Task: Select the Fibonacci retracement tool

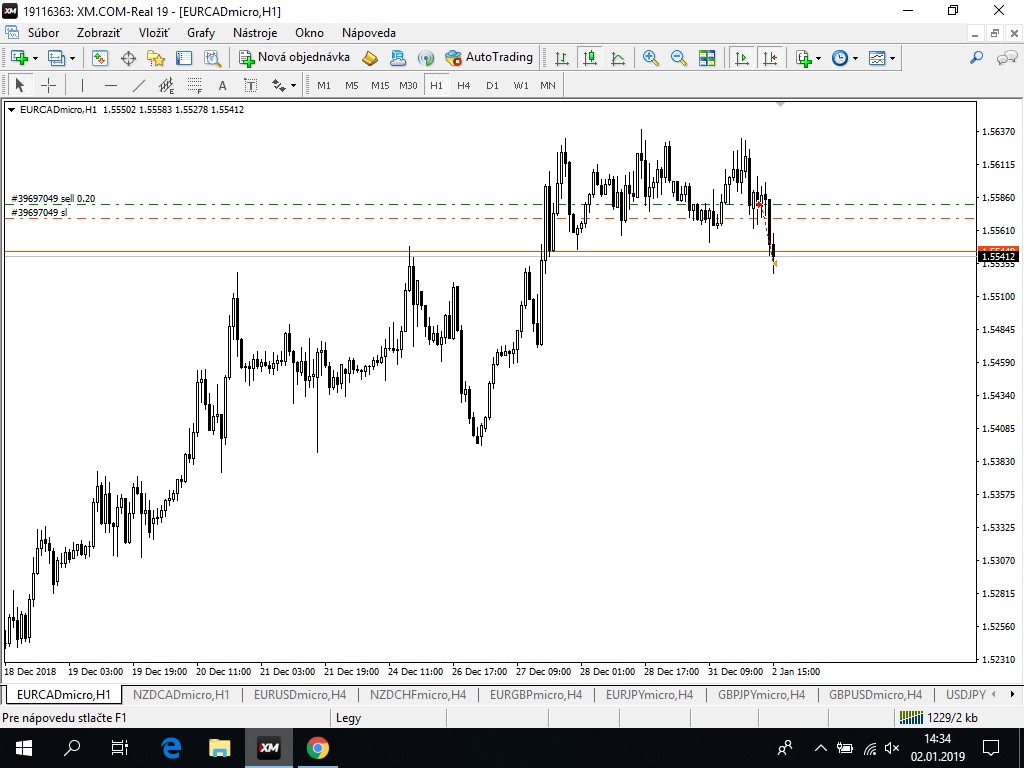Action: tap(195, 86)
